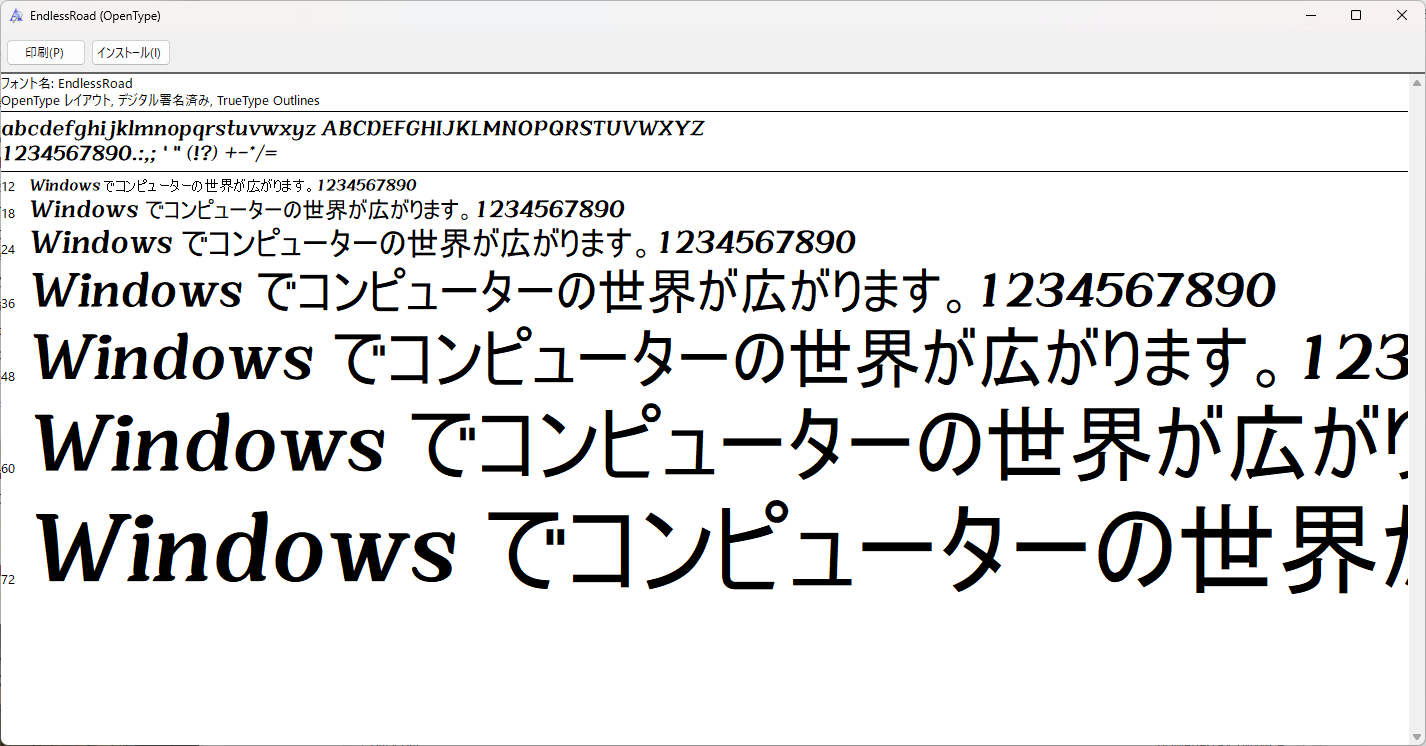Click the 'OpenType レイアウト, デジタル署名済み' info line
Image resolution: width=1426 pixels, height=746 pixels.
(x=161, y=100)
